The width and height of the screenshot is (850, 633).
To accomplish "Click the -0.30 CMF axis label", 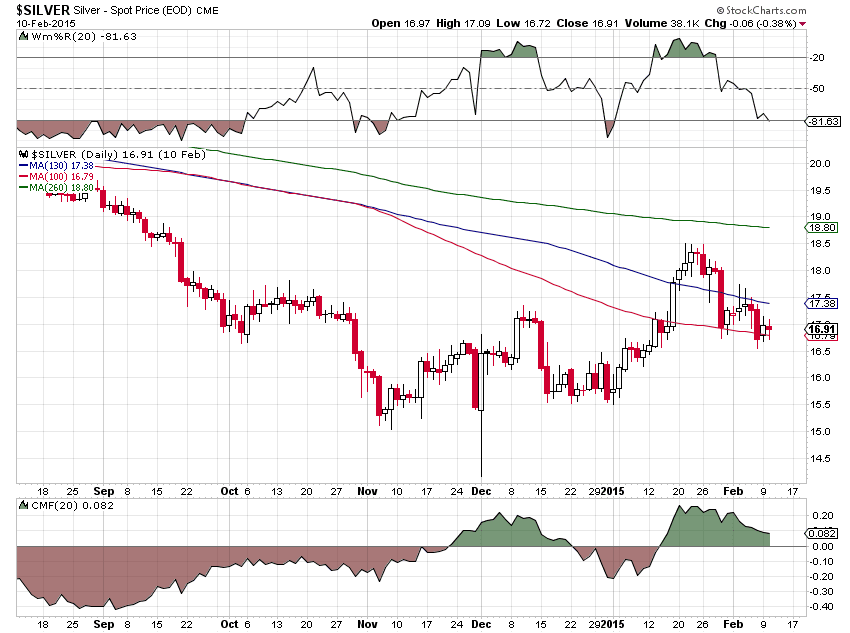I will [821, 592].
